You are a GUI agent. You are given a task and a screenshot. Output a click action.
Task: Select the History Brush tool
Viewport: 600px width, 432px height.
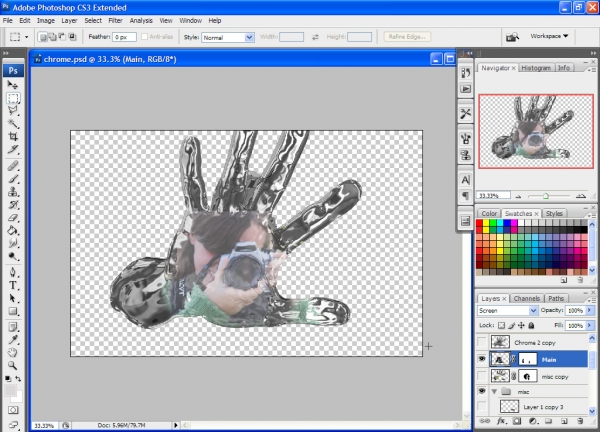(x=13, y=205)
